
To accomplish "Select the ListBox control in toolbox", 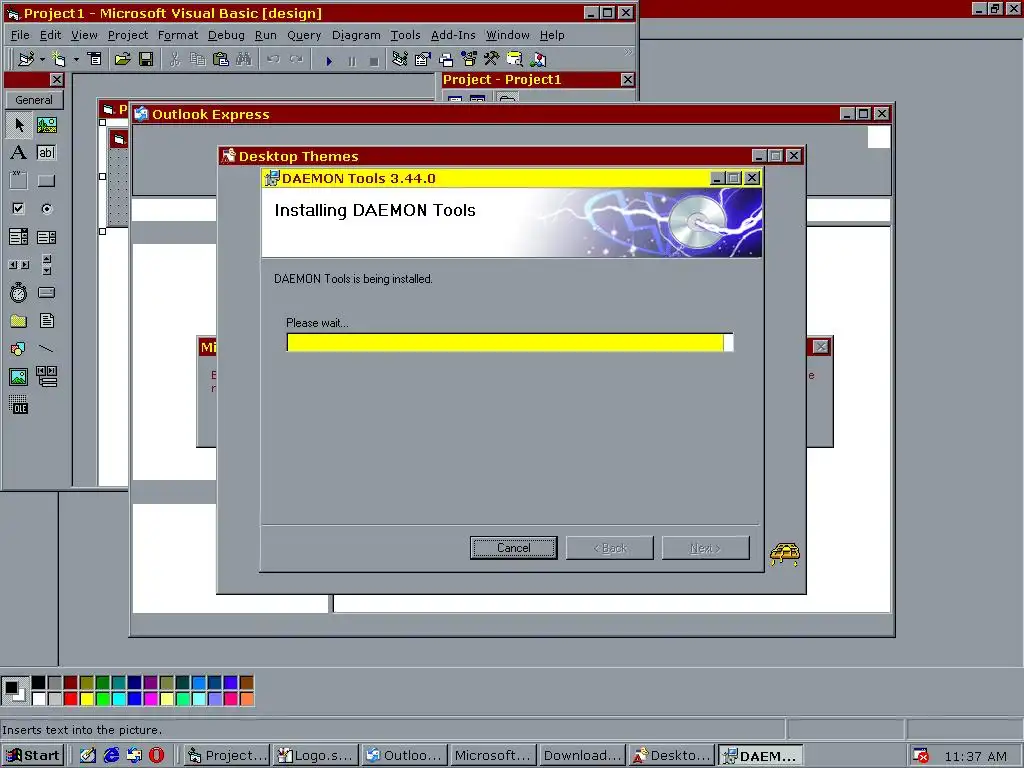I will click(x=46, y=237).
